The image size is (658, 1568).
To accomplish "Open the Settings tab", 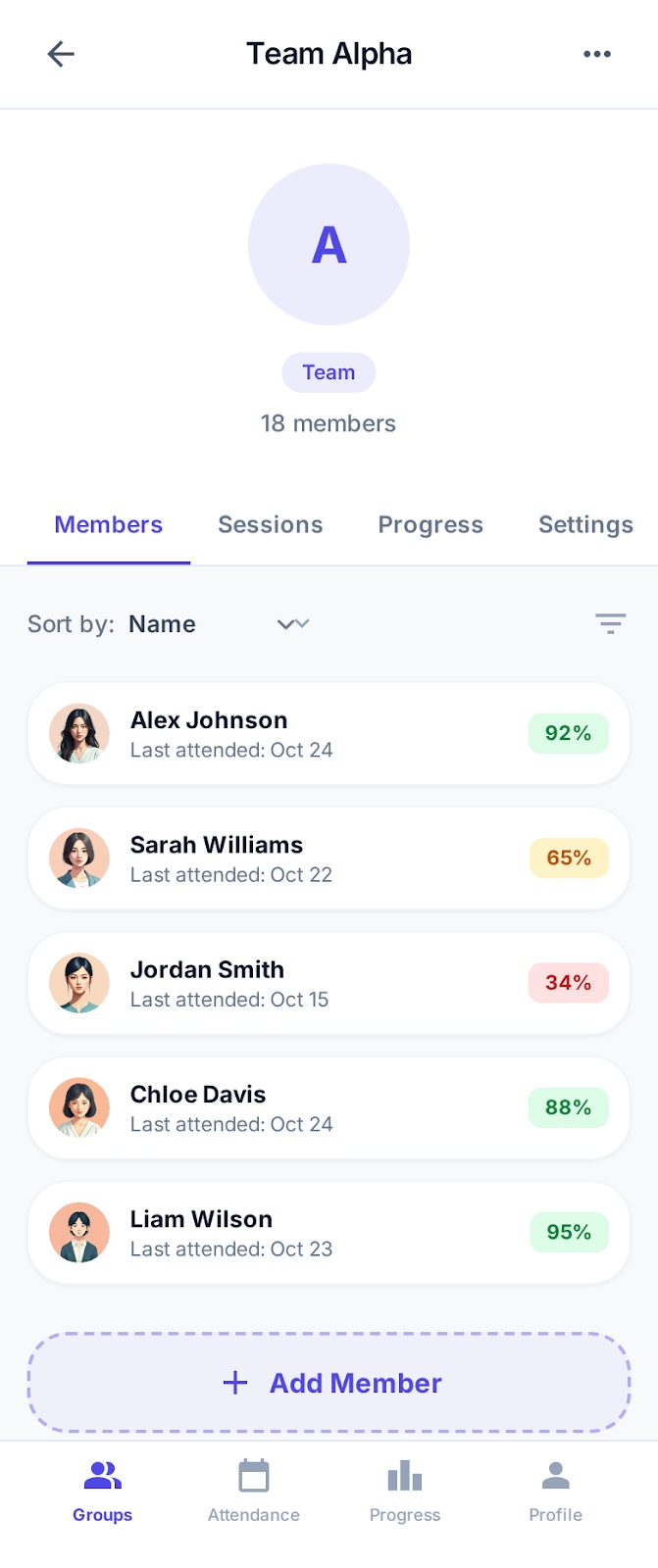I will tap(584, 524).
